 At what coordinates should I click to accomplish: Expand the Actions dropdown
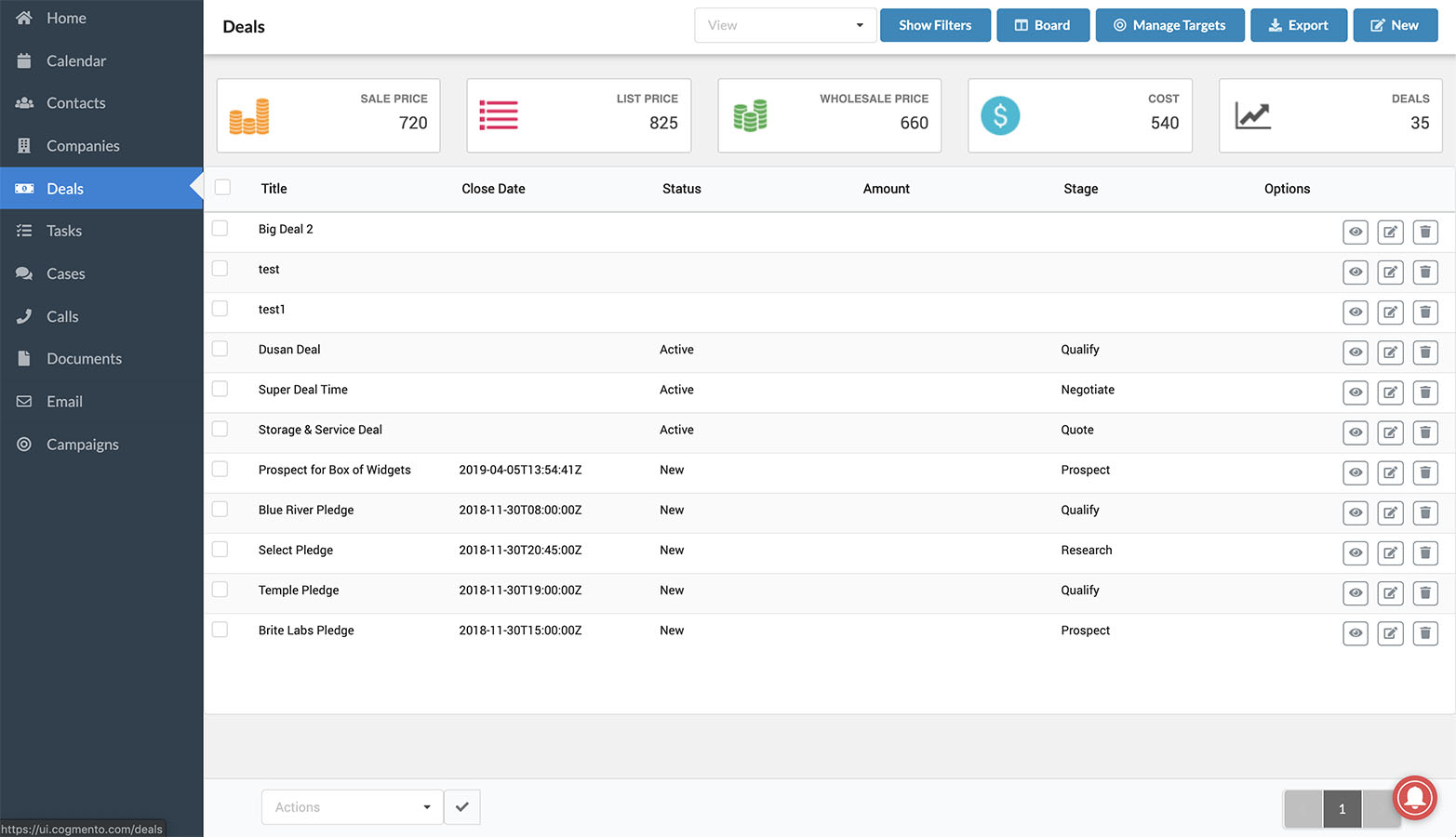[x=352, y=807]
